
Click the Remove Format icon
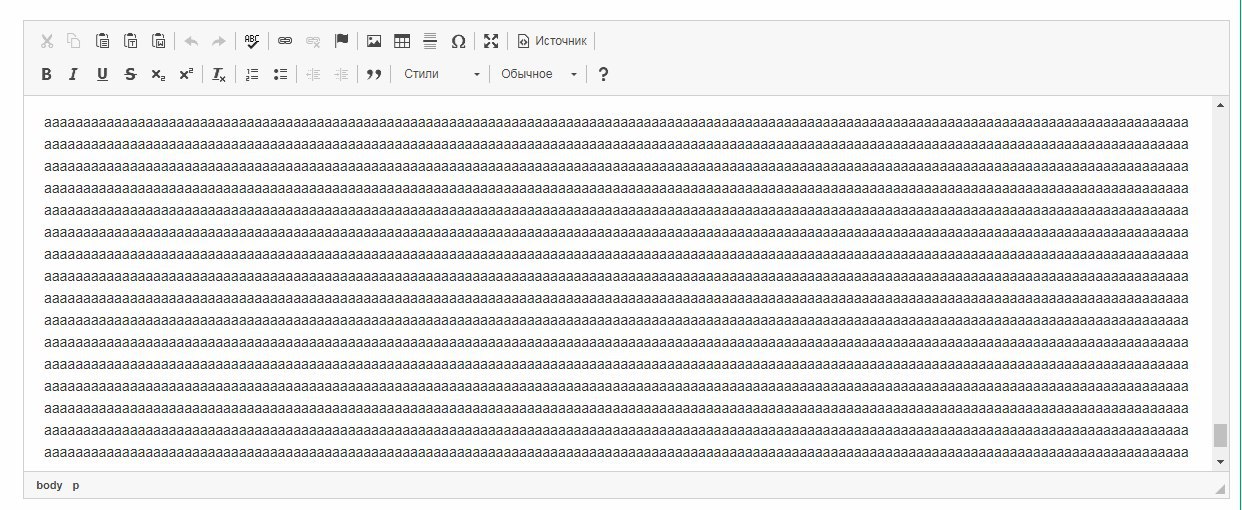[219, 74]
